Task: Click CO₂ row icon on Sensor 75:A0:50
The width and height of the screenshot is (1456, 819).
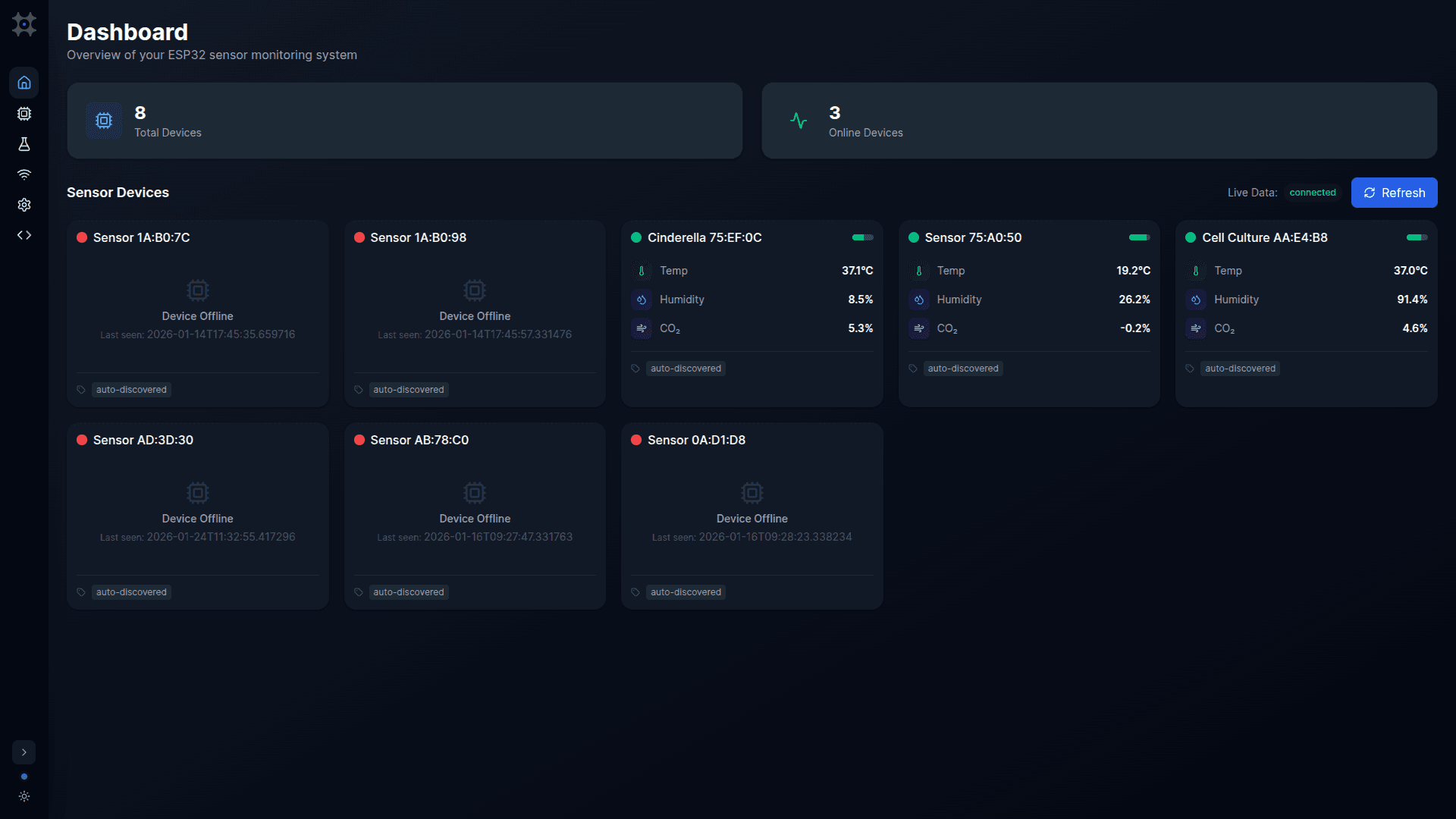Action: [x=919, y=328]
